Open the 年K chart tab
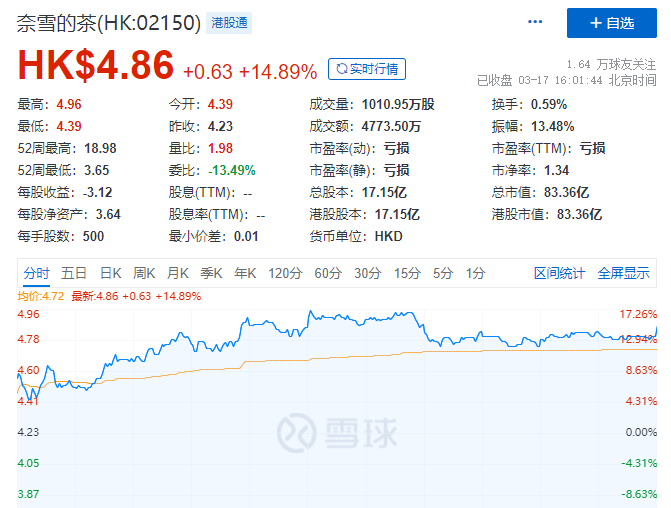 pyautogui.click(x=245, y=273)
